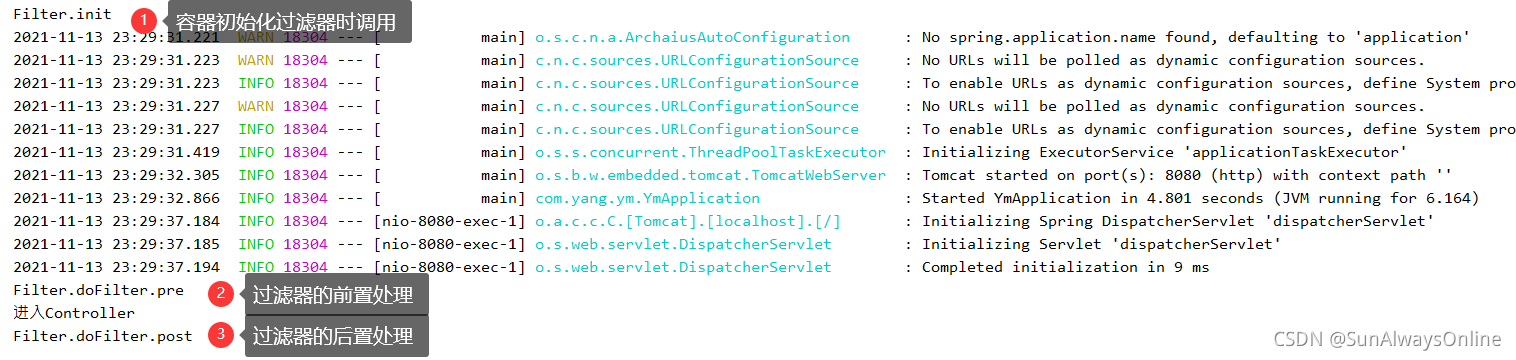Click the Filter.doFilter.pre output line

[98, 290]
